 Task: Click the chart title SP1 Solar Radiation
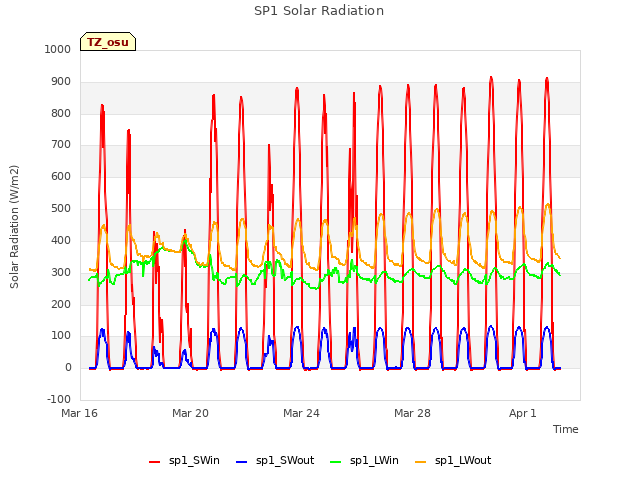click(x=319, y=11)
